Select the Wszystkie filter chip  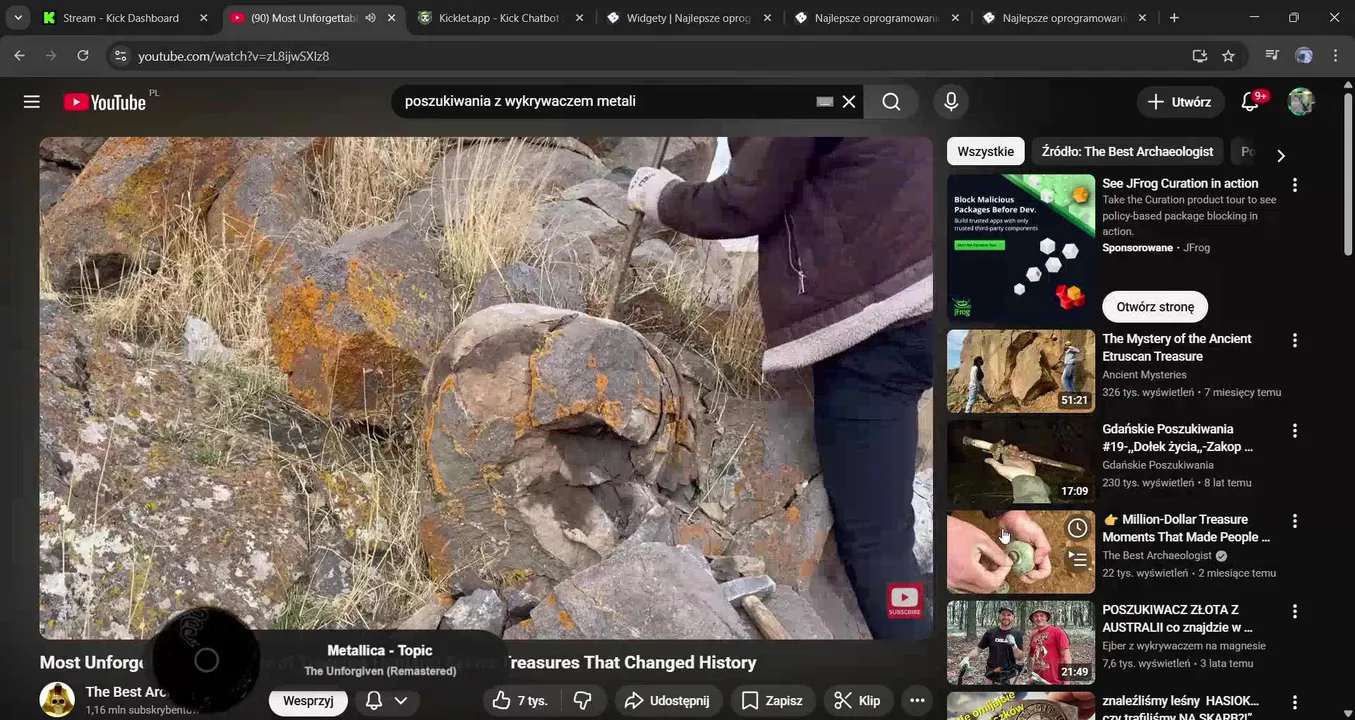(x=986, y=152)
